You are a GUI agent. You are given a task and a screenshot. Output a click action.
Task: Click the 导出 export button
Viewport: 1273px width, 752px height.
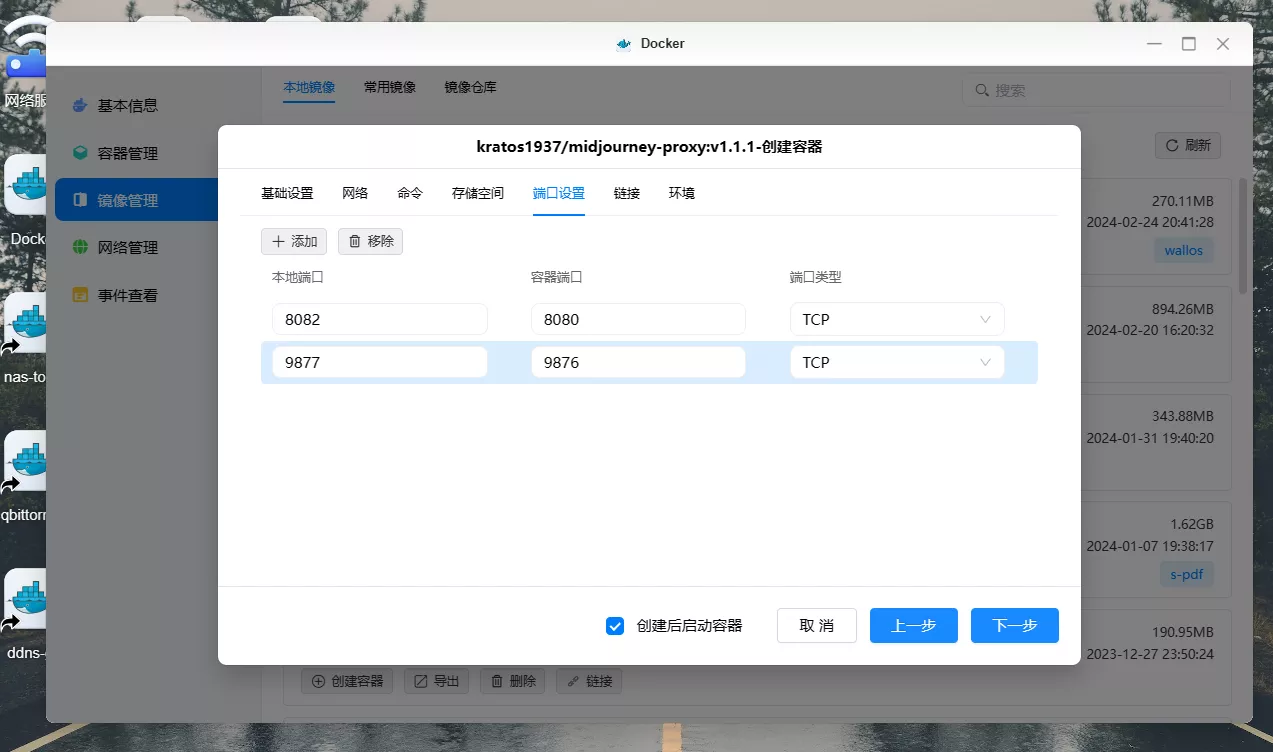pos(437,681)
